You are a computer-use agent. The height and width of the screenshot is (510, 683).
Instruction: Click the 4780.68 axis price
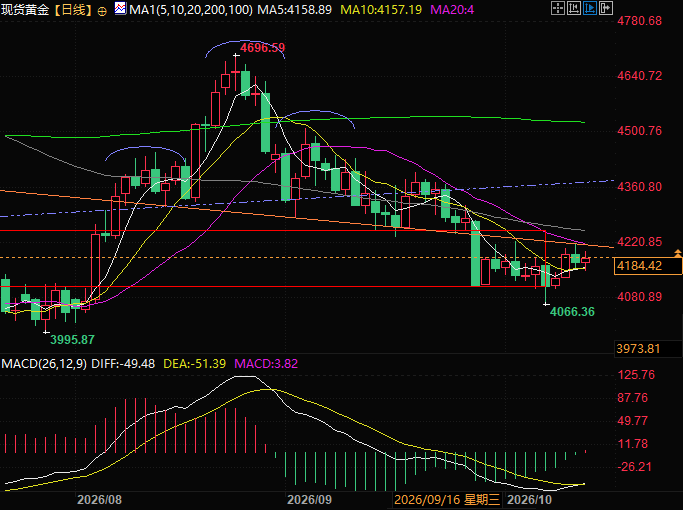pos(639,20)
